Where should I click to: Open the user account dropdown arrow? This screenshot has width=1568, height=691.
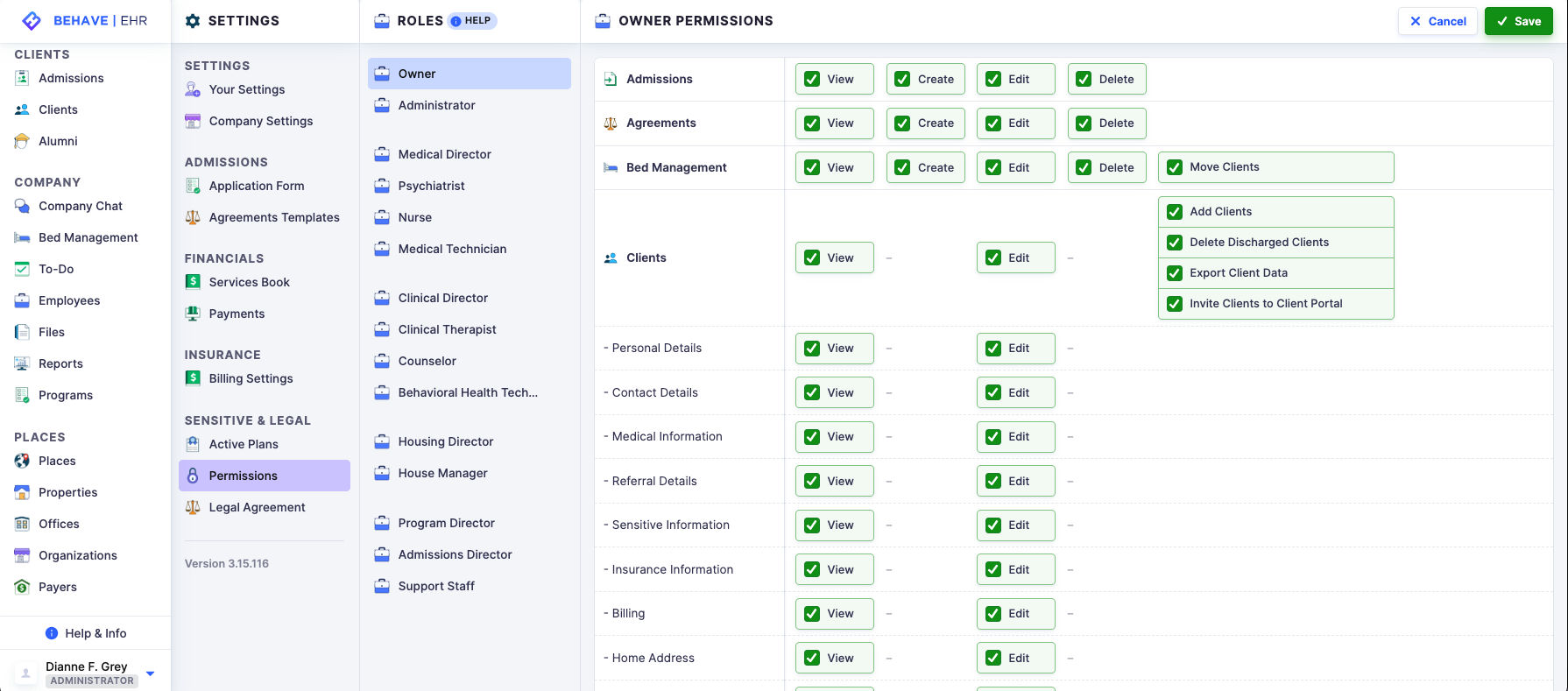(151, 673)
